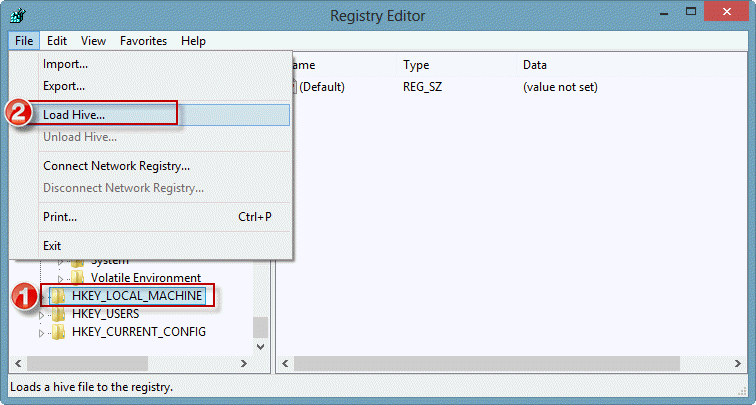
Task: Open the Favorites menu
Action: (x=143, y=41)
